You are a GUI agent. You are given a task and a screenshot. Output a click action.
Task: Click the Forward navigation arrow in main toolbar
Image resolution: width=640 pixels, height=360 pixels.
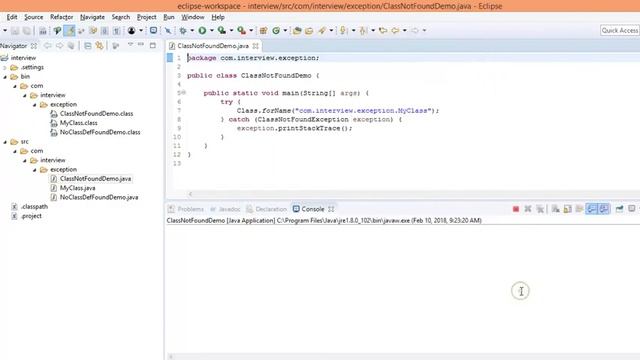point(415,31)
